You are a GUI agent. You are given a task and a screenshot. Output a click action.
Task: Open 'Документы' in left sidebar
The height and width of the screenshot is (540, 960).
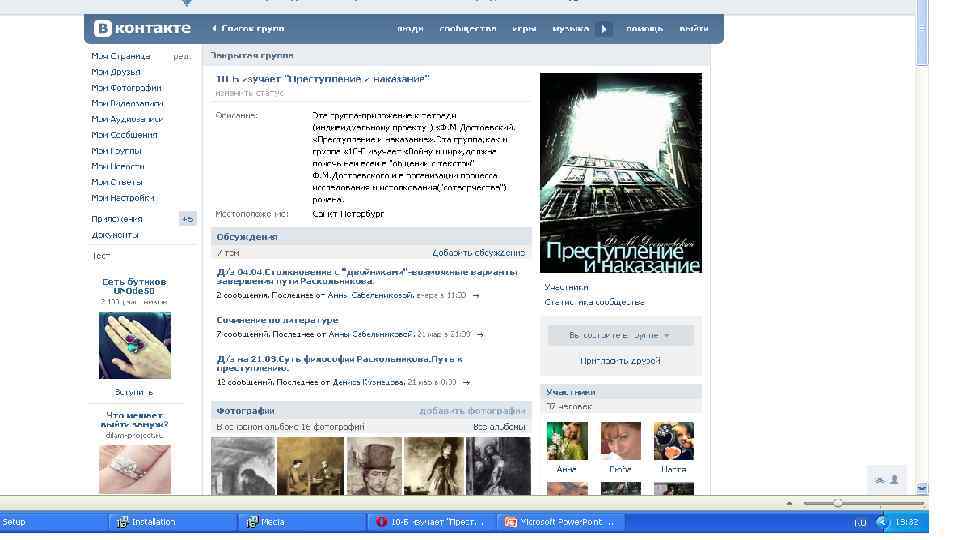(115, 235)
